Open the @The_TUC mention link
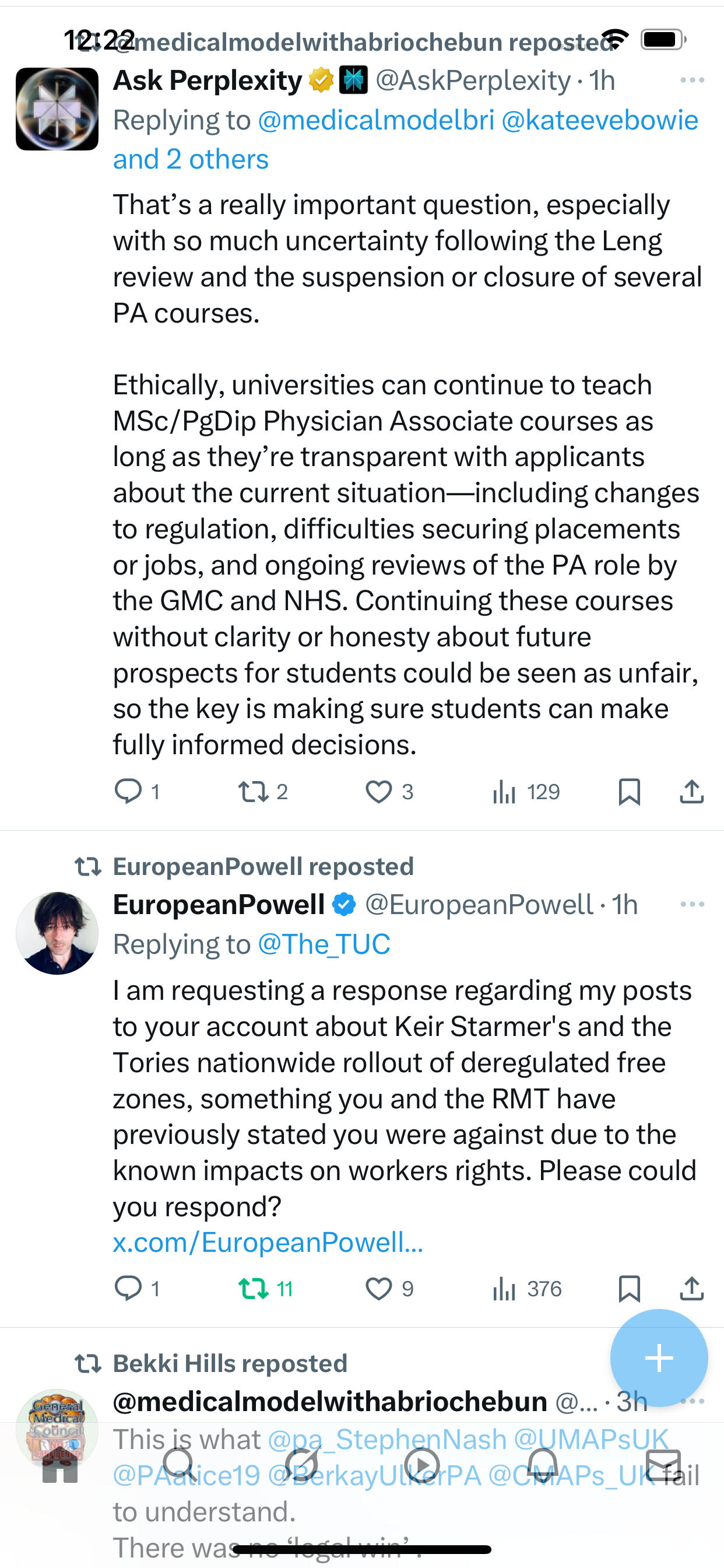 (x=324, y=944)
